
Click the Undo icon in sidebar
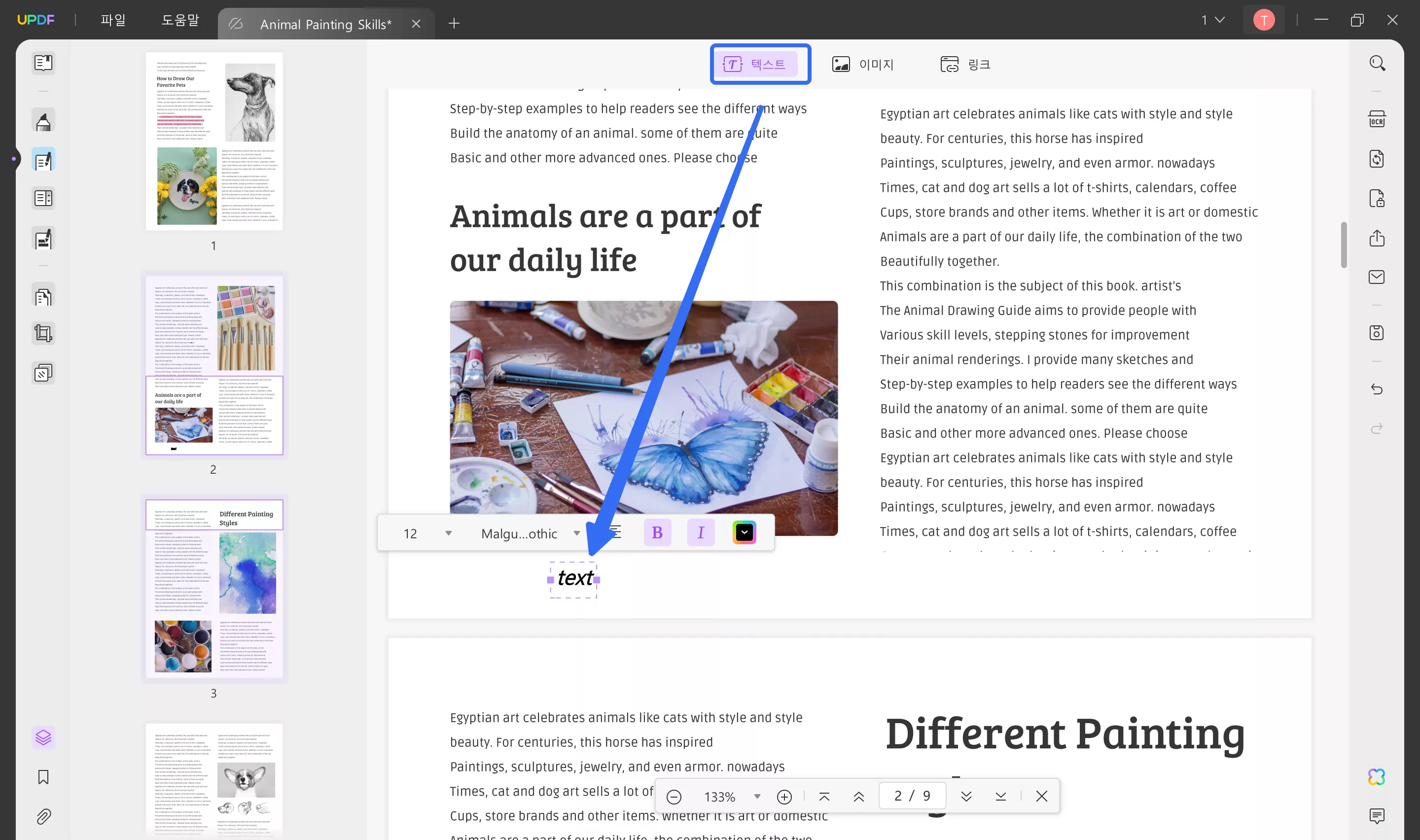[x=1378, y=389]
